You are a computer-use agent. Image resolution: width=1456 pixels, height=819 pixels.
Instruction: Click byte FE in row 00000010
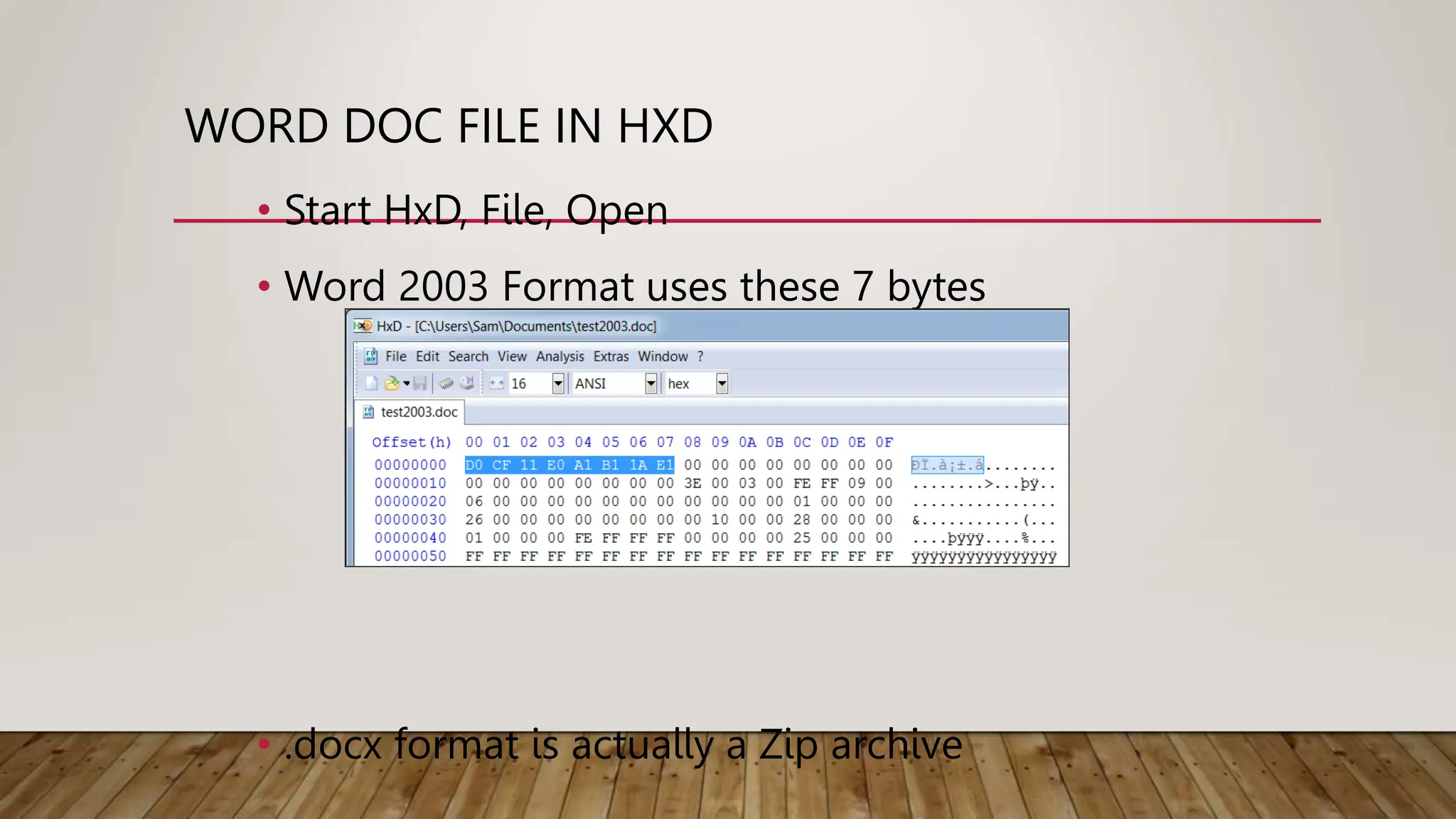(802, 483)
